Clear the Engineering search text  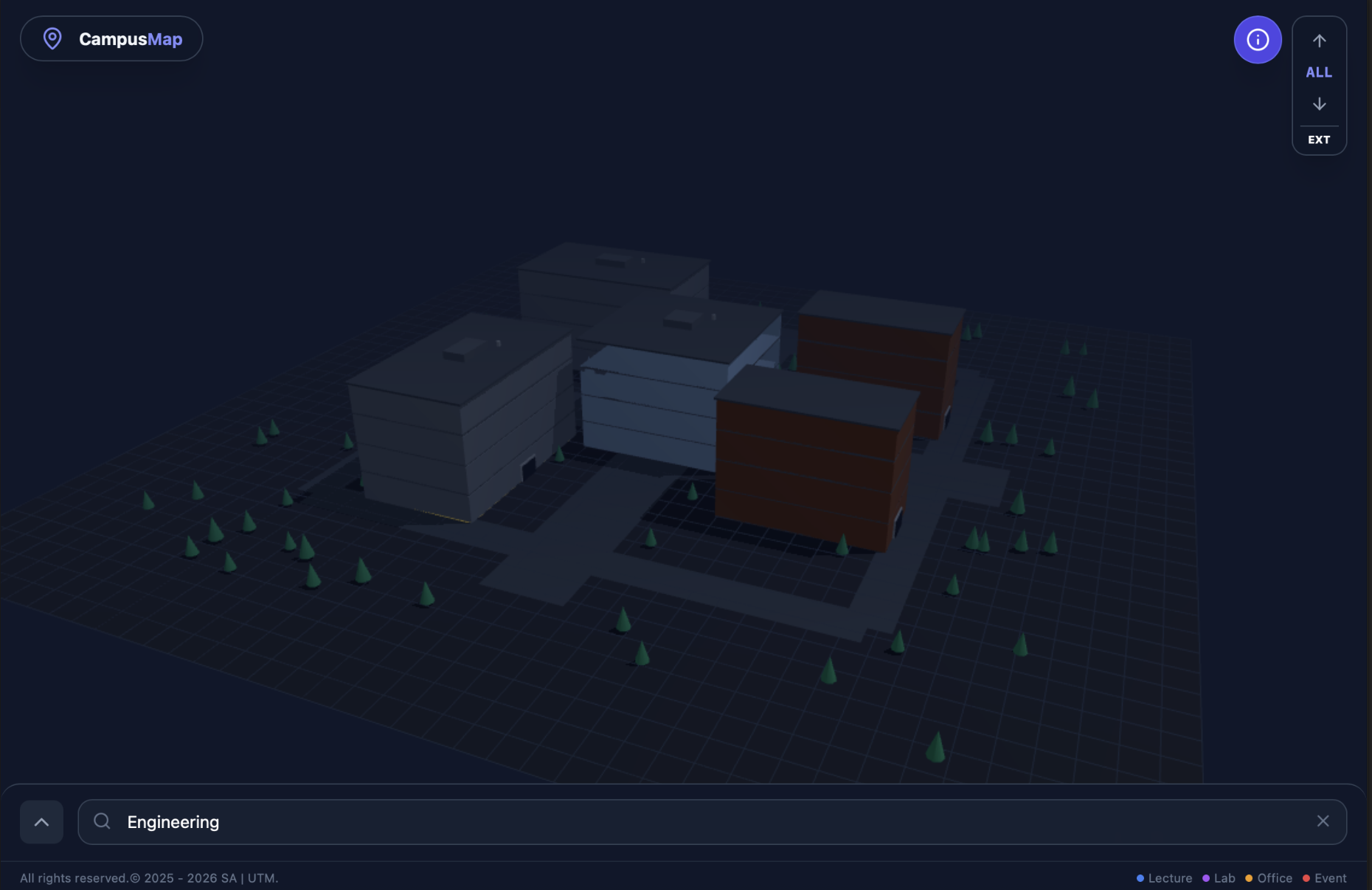(1323, 821)
